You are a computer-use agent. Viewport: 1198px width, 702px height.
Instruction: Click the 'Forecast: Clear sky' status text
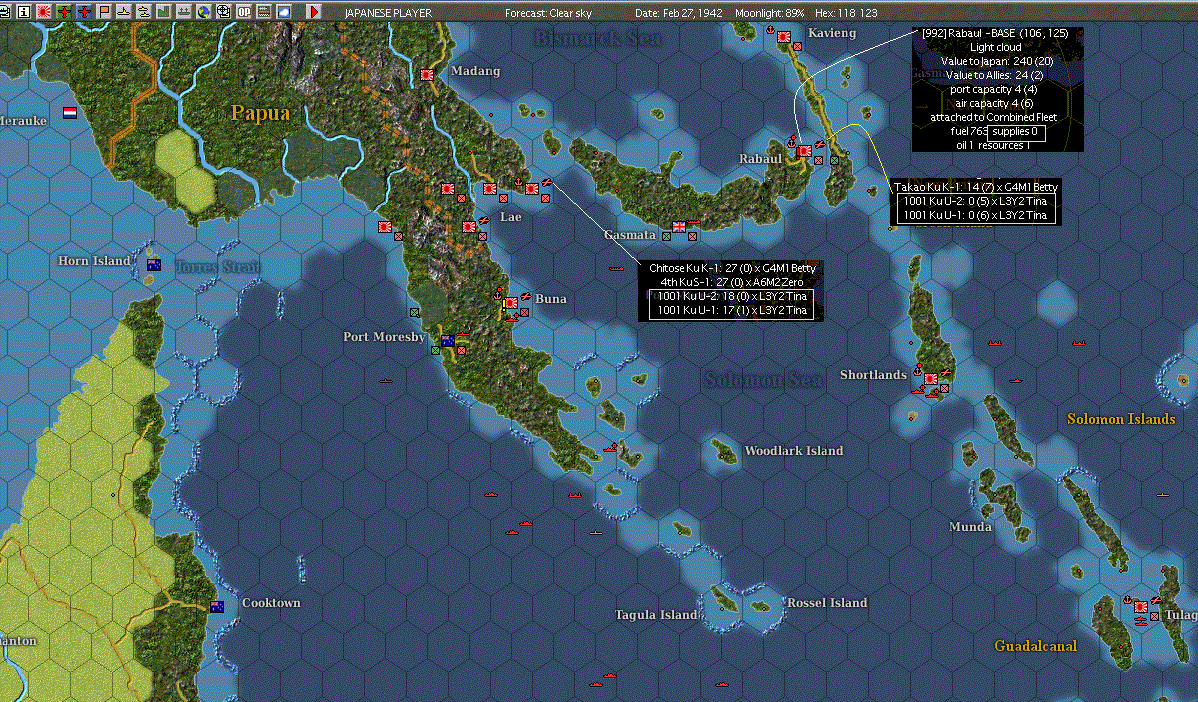(548, 13)
